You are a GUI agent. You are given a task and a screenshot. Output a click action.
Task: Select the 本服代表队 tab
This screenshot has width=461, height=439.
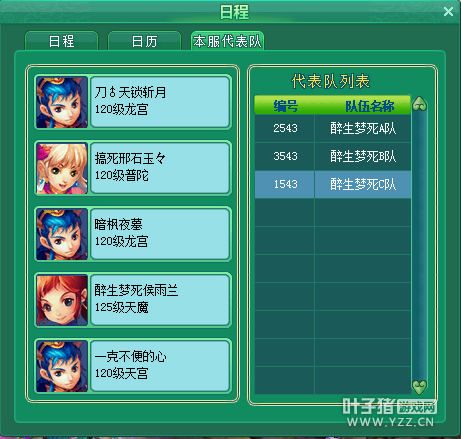pos(227,41)
